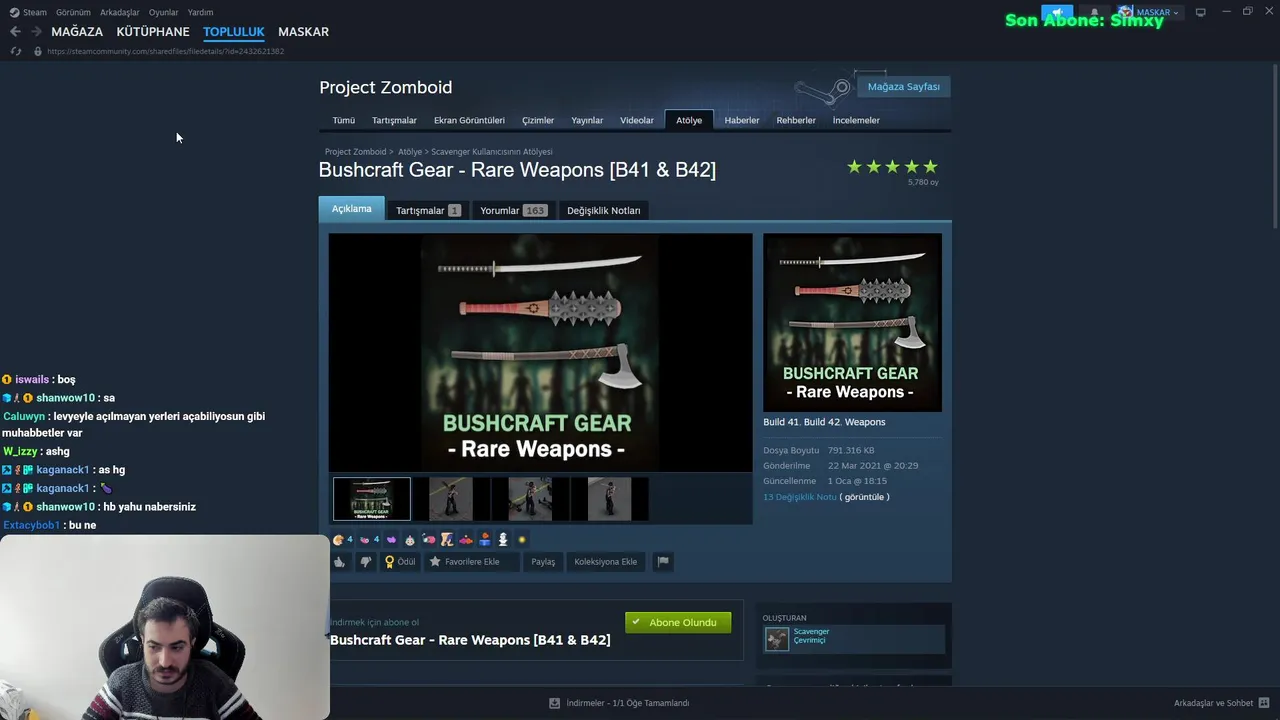Open the Görünüm menu
Viewport: 1280px width, 720px height.
coord(73,12)
